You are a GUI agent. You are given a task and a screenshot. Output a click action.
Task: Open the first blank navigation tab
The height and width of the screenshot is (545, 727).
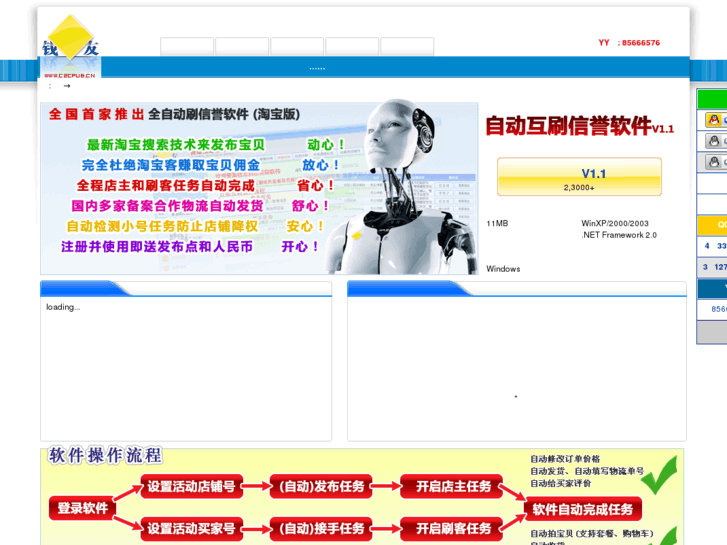coord(187,47)
